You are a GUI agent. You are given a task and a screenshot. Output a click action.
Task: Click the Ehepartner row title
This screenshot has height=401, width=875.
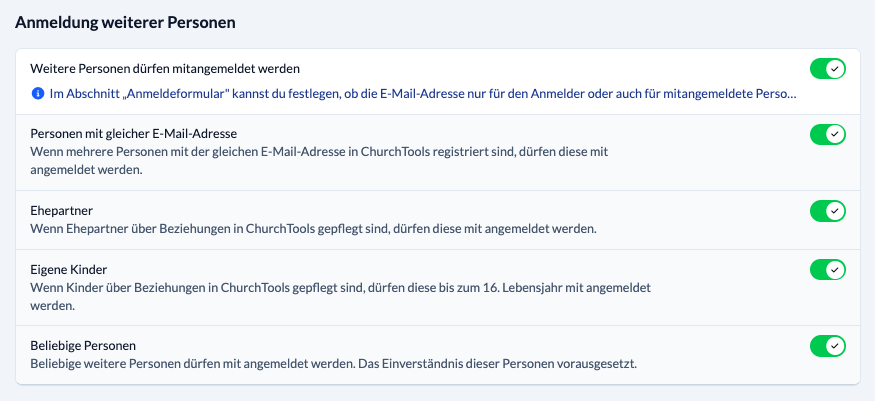pos(62,211)
